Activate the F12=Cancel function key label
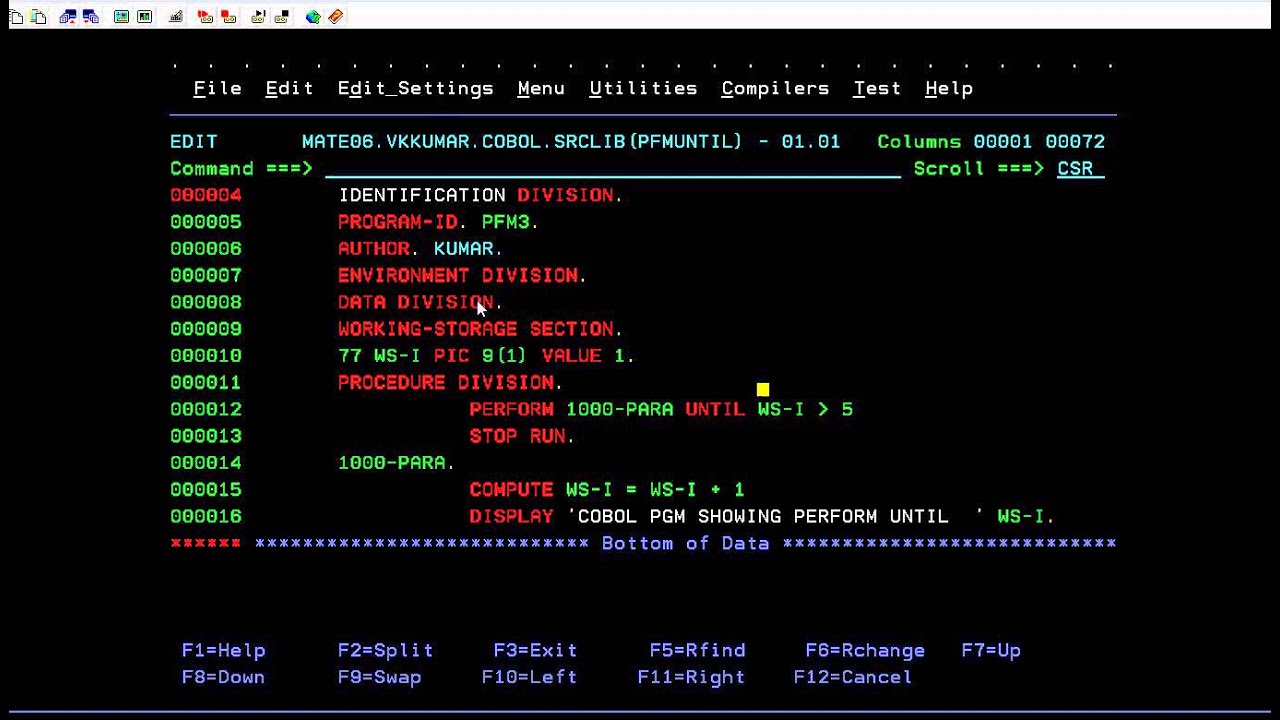1280x720 pixels. 852,677
